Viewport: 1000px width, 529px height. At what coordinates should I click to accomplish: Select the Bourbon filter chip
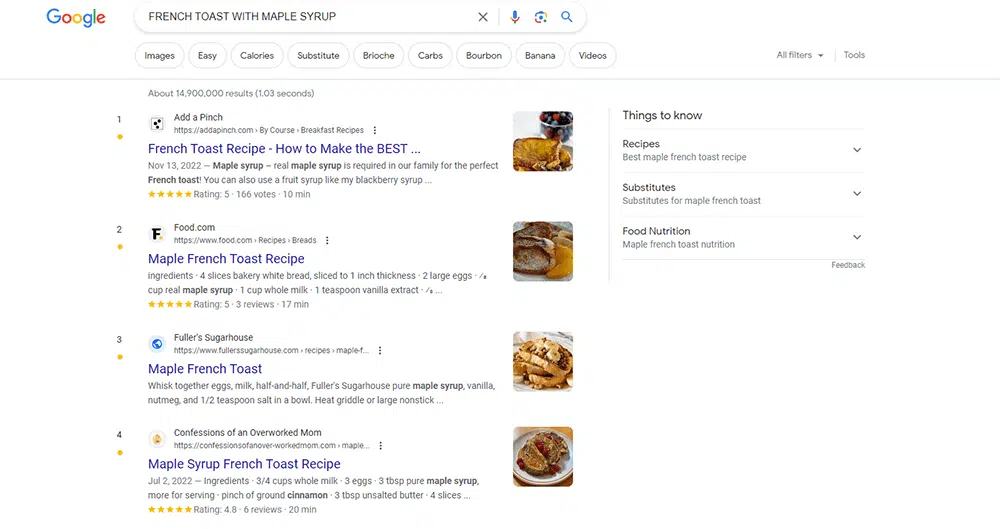tap(484, 56)
